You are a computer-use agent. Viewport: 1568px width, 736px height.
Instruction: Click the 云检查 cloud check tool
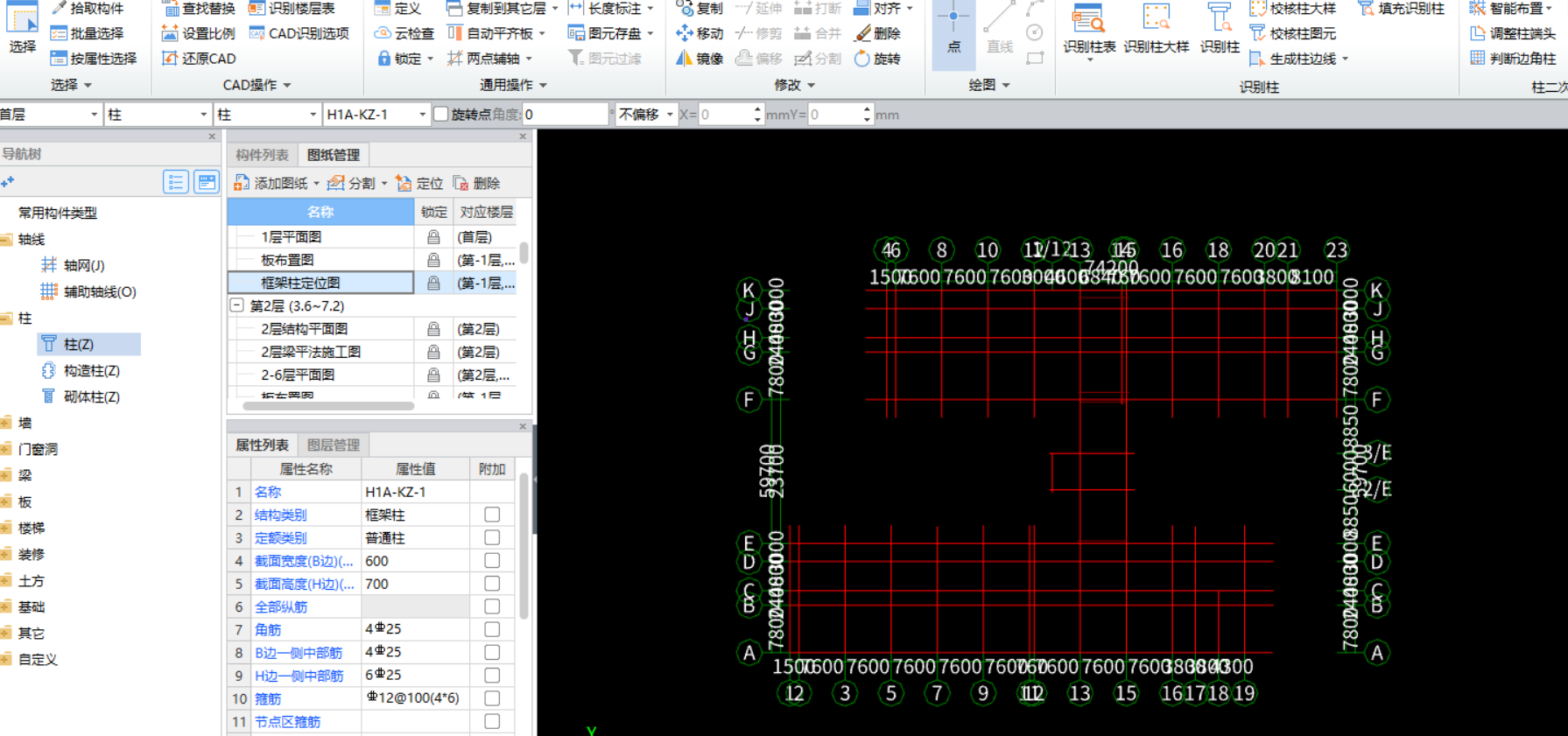404,33
